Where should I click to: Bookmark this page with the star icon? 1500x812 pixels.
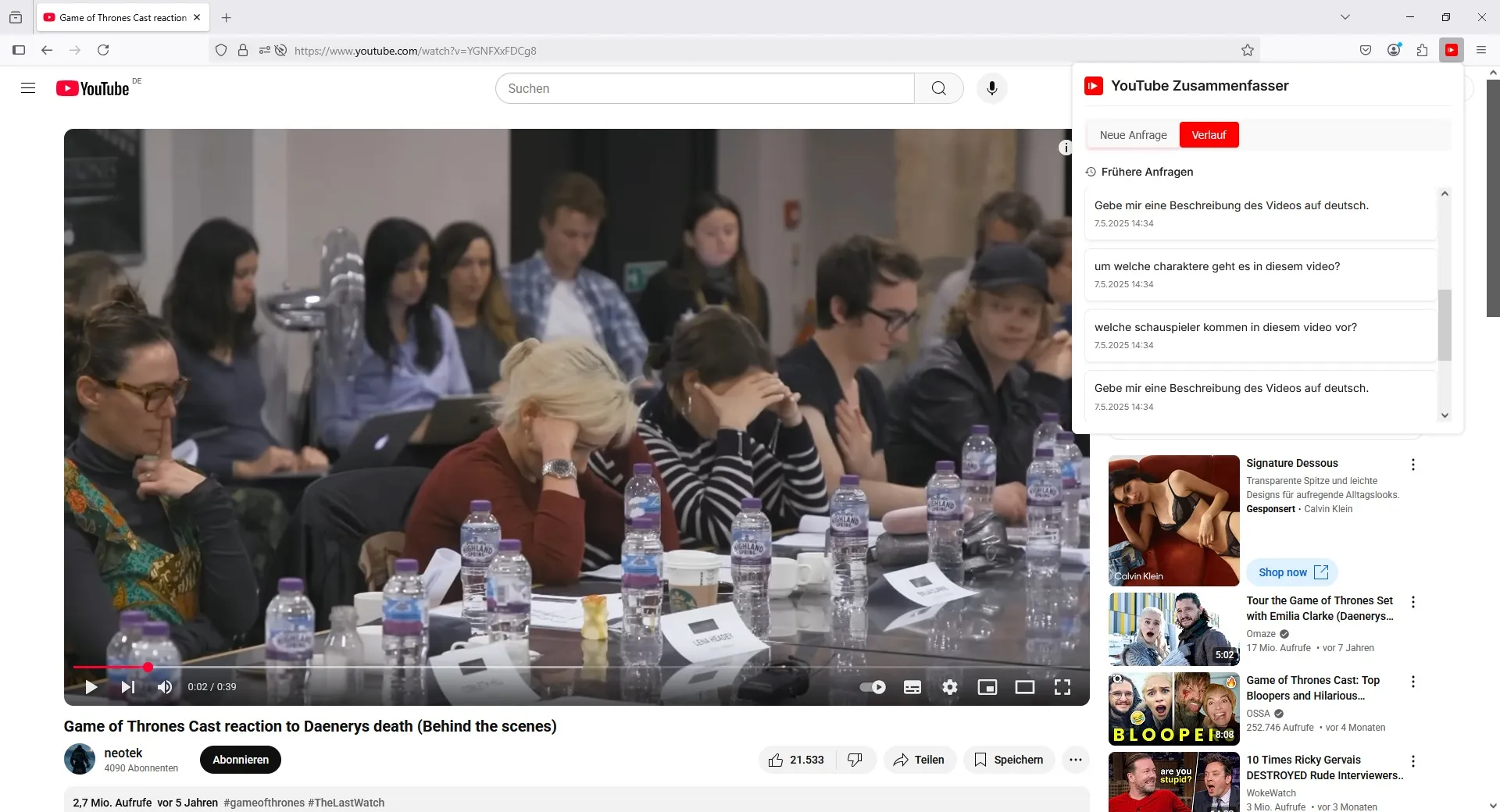1247,50
